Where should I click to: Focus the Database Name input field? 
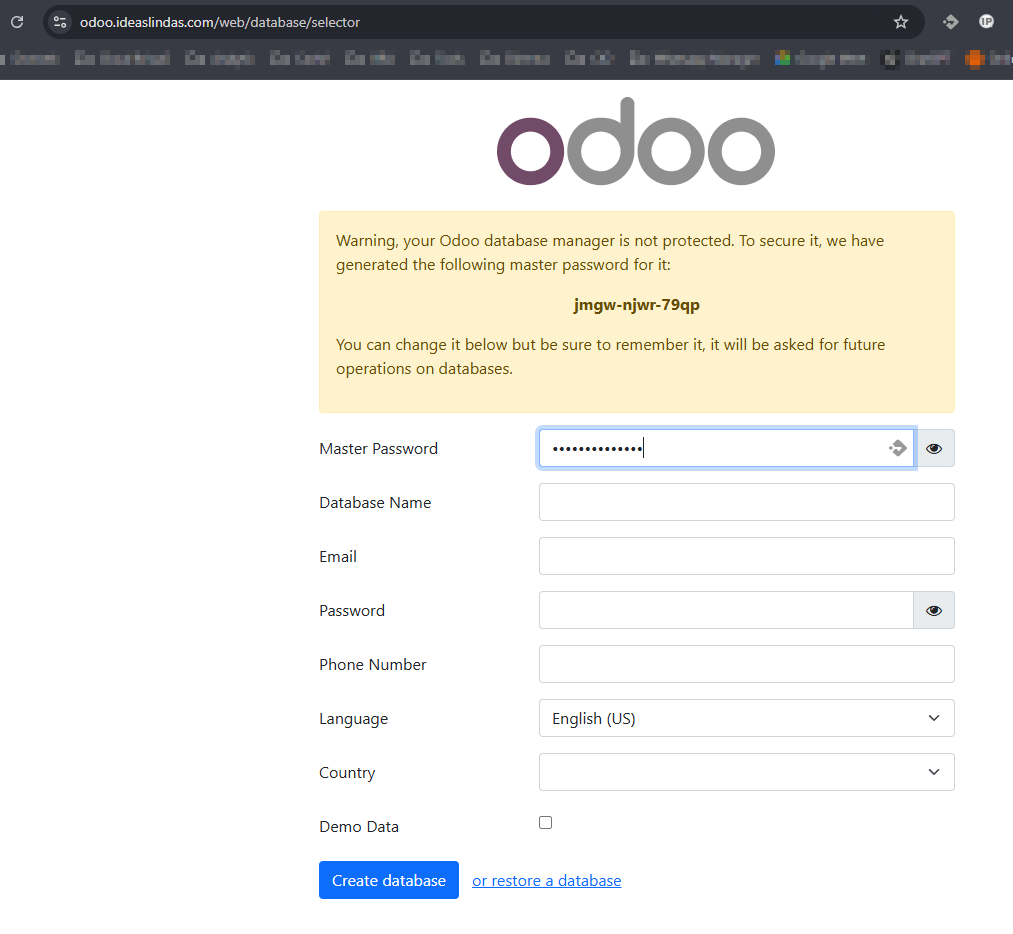click(x=746, y=502)
